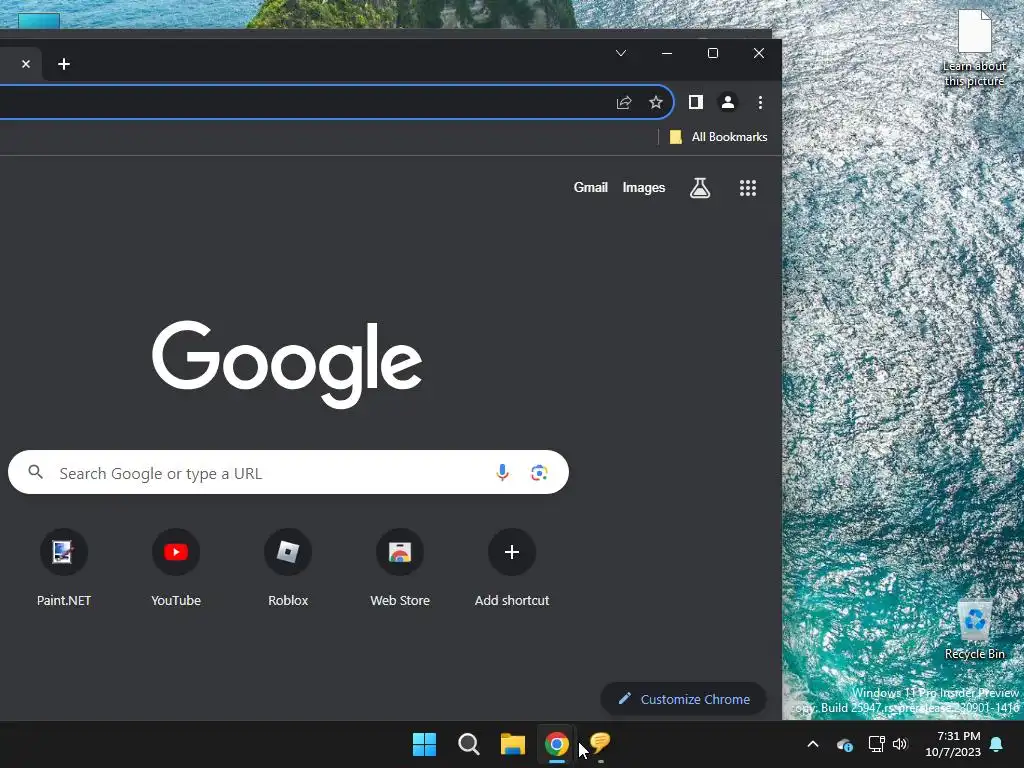
Task: Open the Web Store shortcut
Action: point(400,568)
